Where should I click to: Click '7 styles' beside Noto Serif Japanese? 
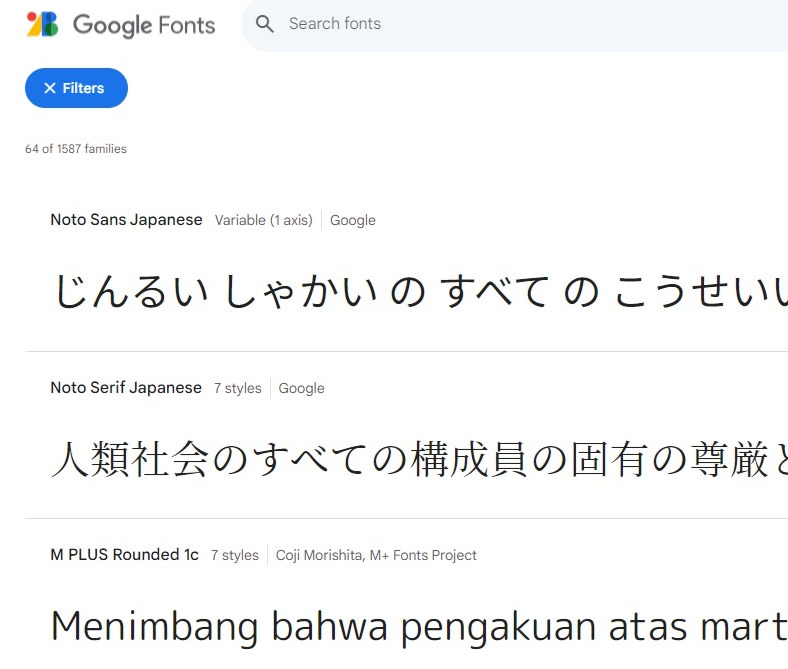237,388
